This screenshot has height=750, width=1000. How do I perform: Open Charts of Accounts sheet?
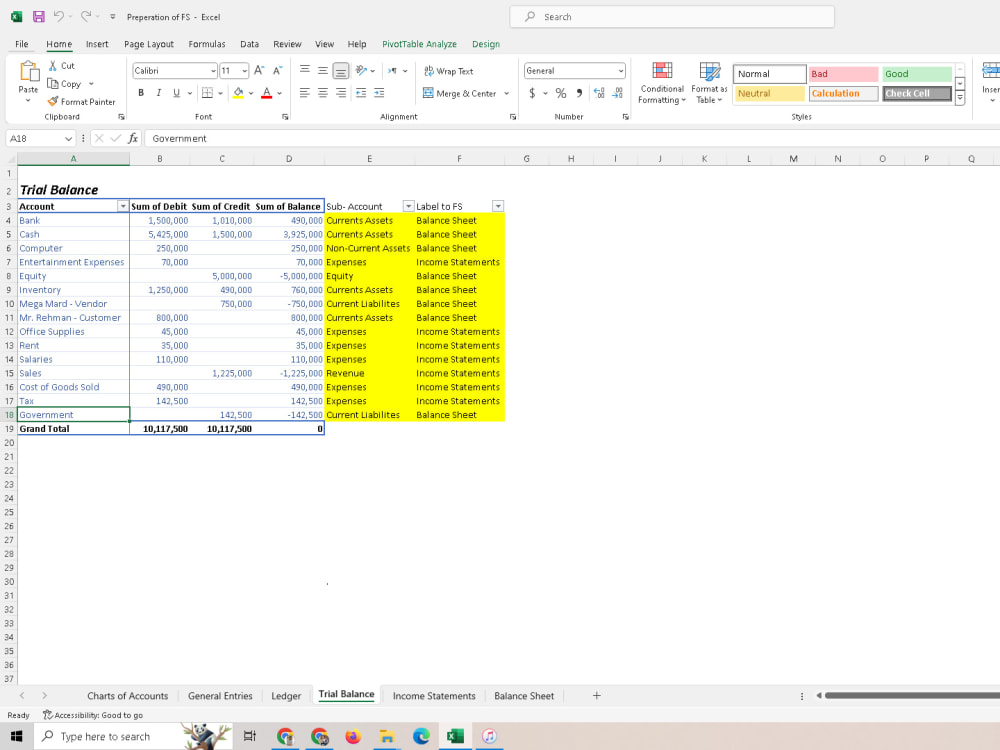pos(128,696)
